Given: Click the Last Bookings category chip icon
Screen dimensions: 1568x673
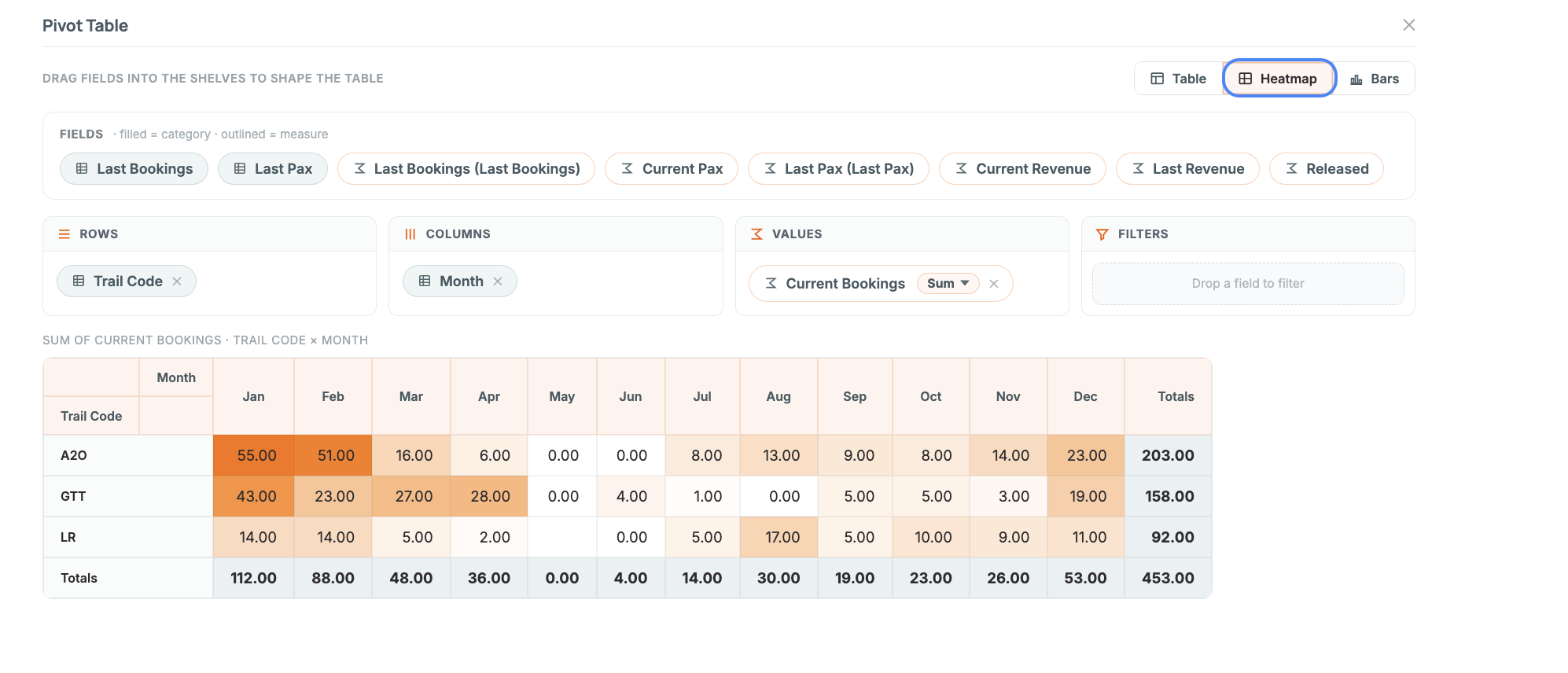Looking at the screenshot, I should (82, 169).
